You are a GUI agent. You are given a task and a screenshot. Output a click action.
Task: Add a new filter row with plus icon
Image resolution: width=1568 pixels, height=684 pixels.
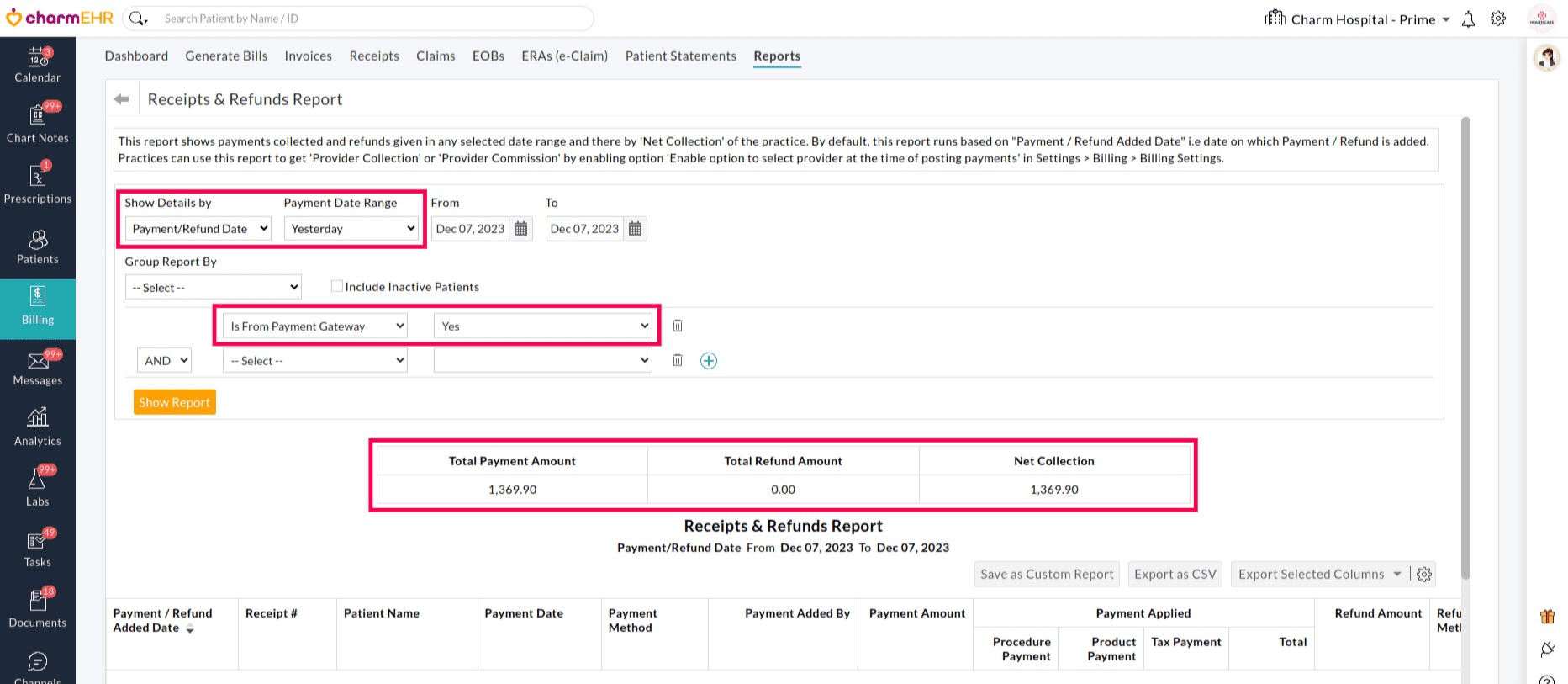709,361
